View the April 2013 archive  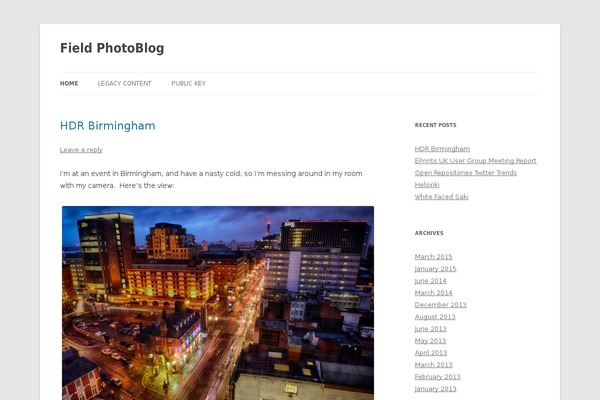coord(431,353)
